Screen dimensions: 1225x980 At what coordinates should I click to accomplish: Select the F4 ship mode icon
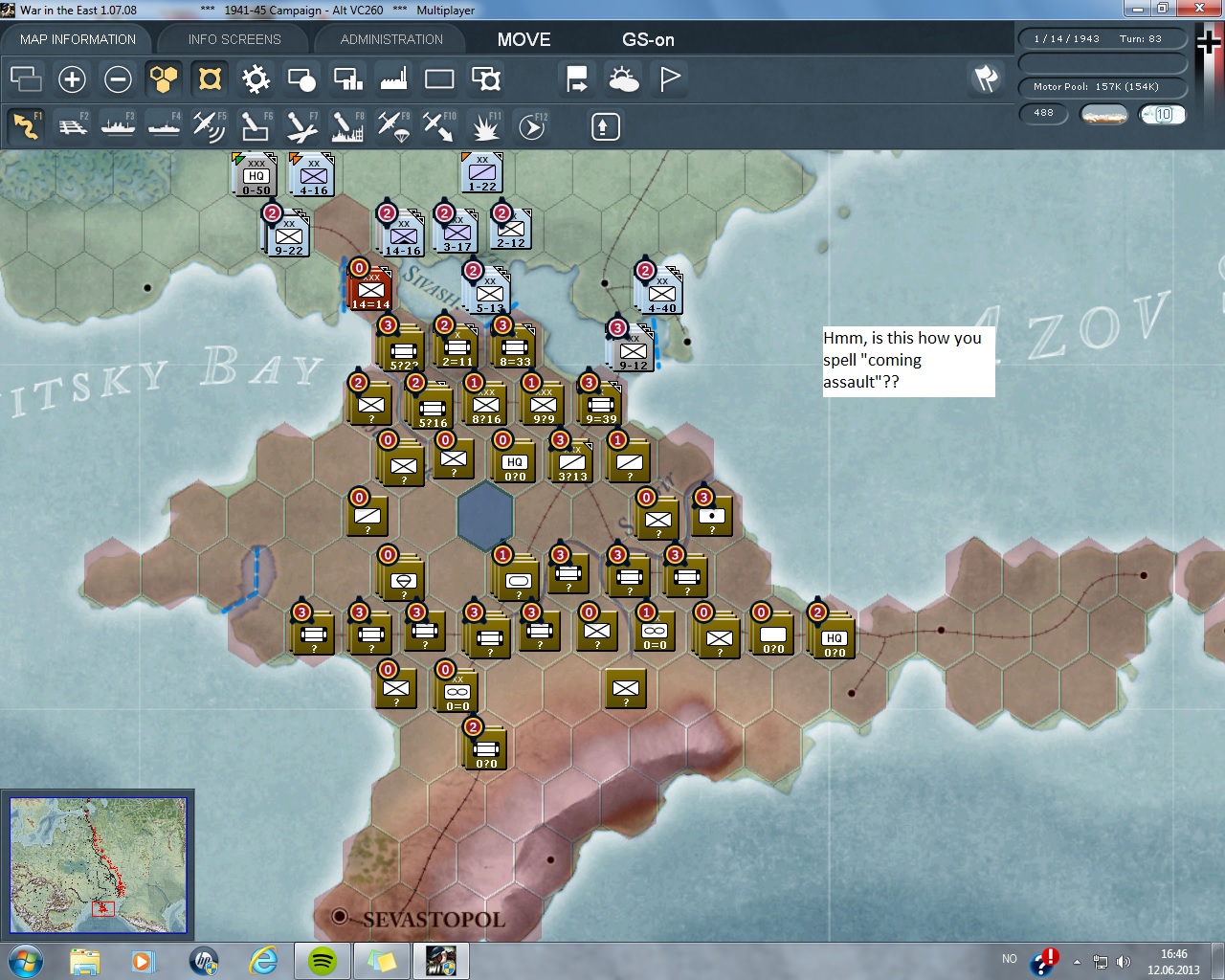pos(164,126)
